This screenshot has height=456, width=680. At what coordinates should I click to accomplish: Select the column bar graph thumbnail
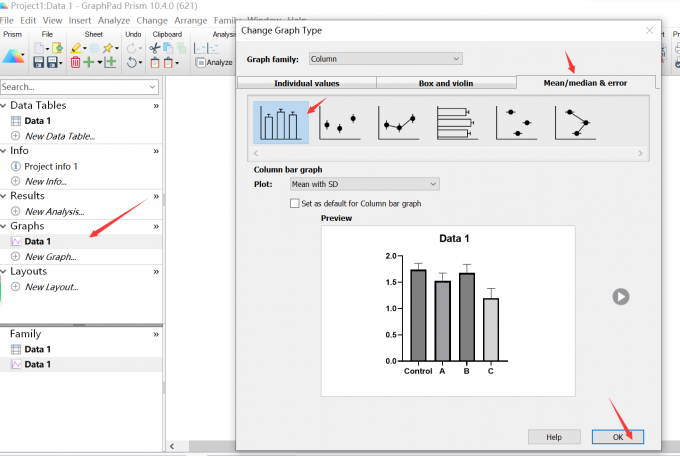[x=280, y=123]
